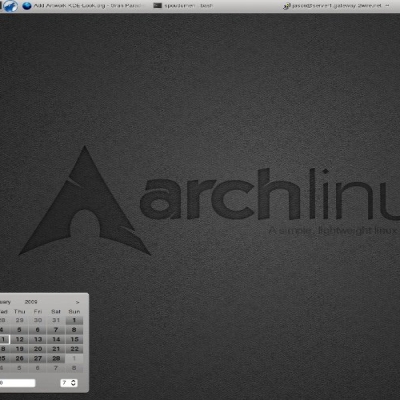Select greyed-out Sunday 8 in last row
The image size is (400, 400).
coord(74,368)
